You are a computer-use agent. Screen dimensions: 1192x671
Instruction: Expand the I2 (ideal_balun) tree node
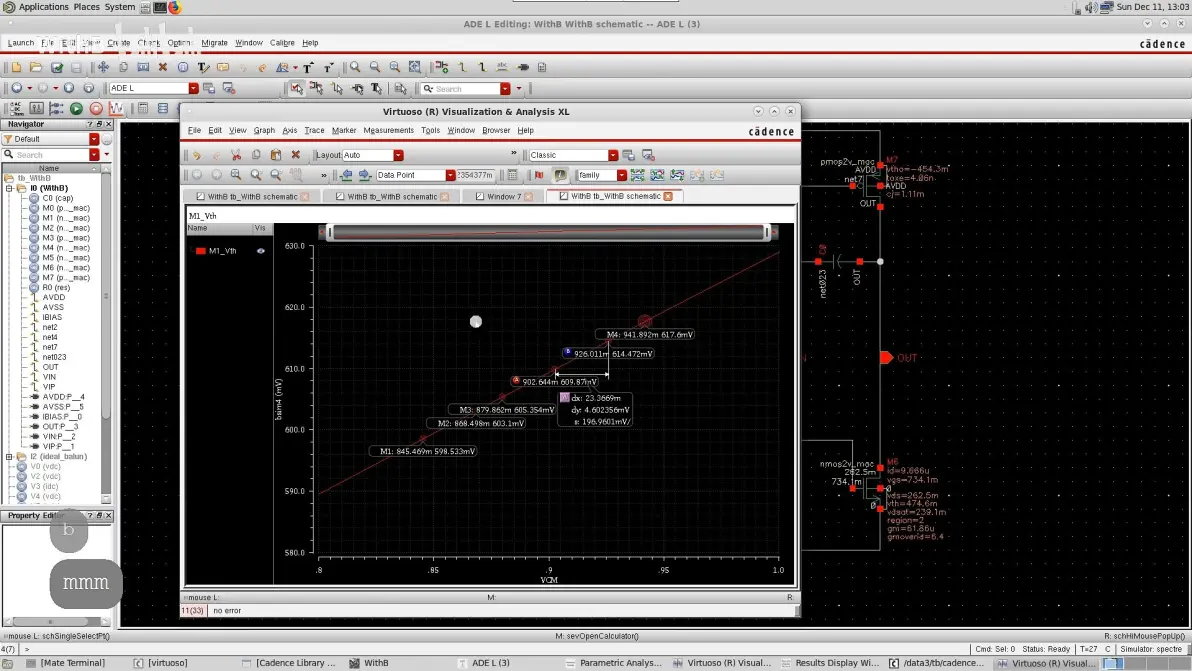coord(9,457)
